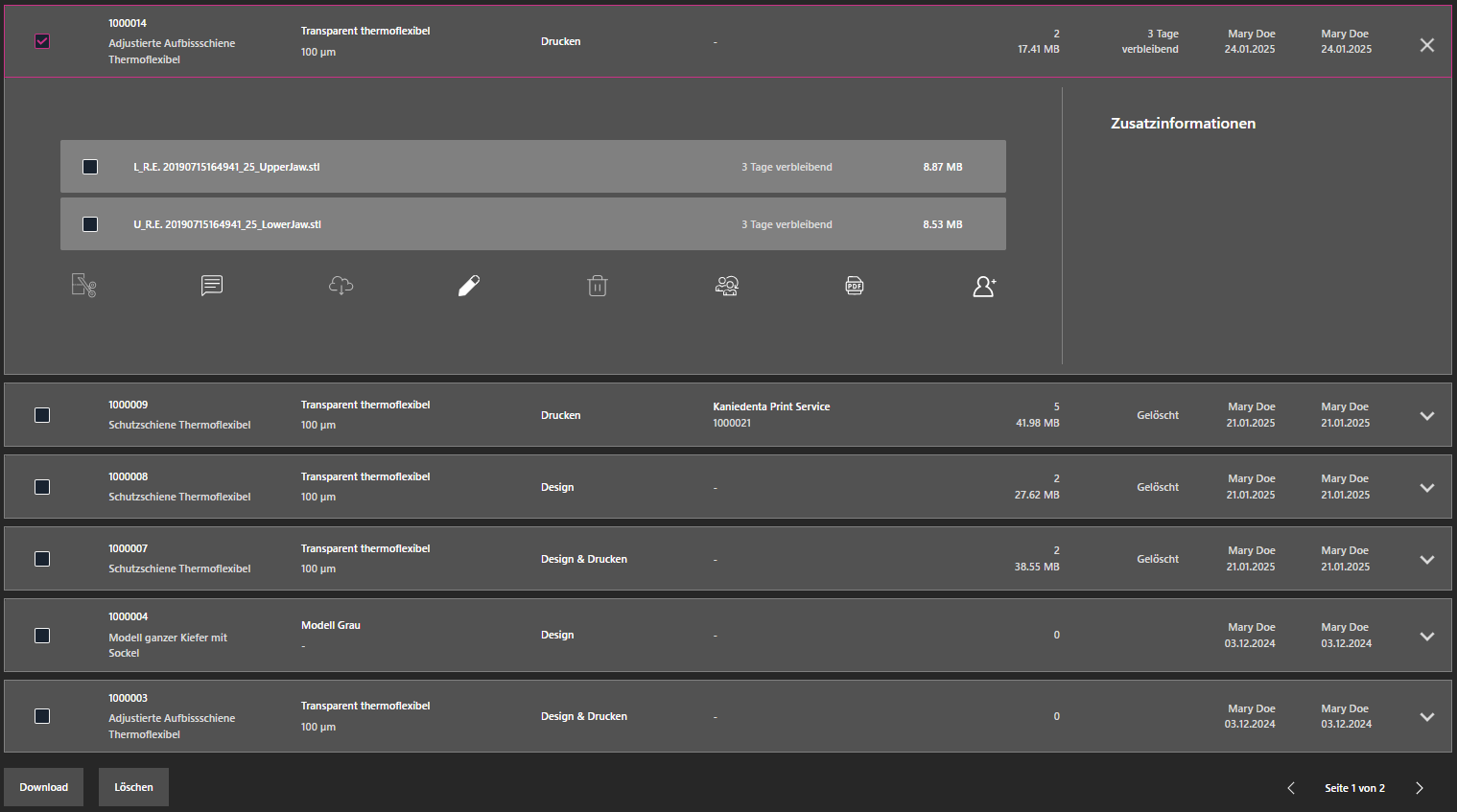The image size is (1457, 812).
Task: Click the Löschen button
Action: coord(133,787)
